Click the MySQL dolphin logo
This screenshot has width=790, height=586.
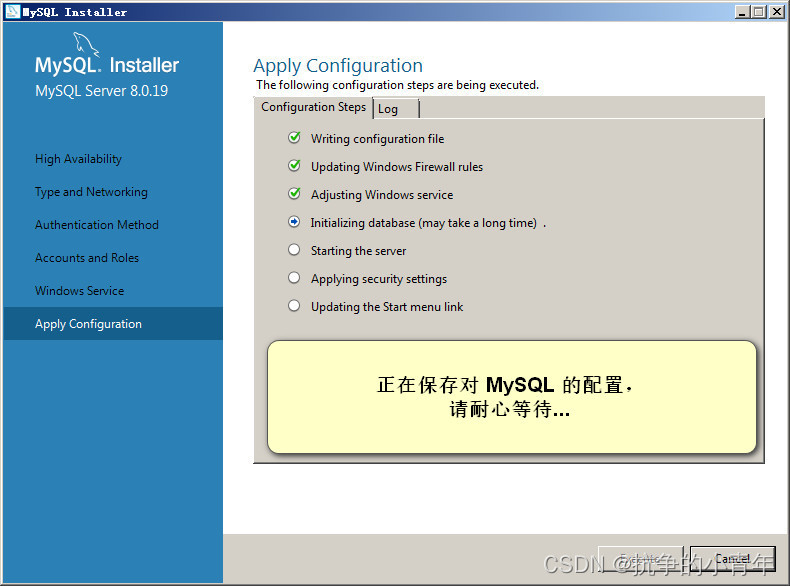86,44
